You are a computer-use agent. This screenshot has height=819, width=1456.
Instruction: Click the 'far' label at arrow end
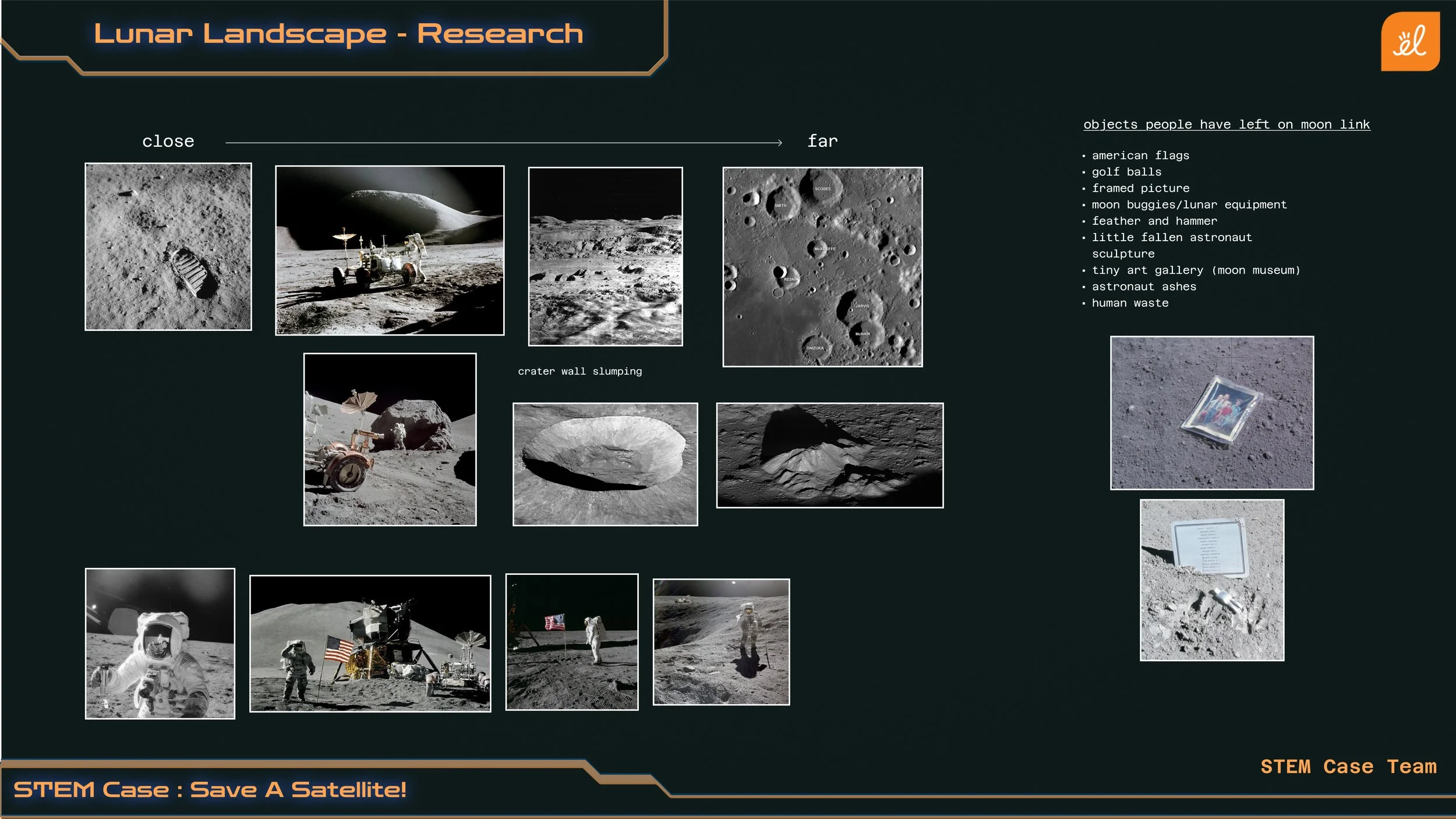point(822,142)
